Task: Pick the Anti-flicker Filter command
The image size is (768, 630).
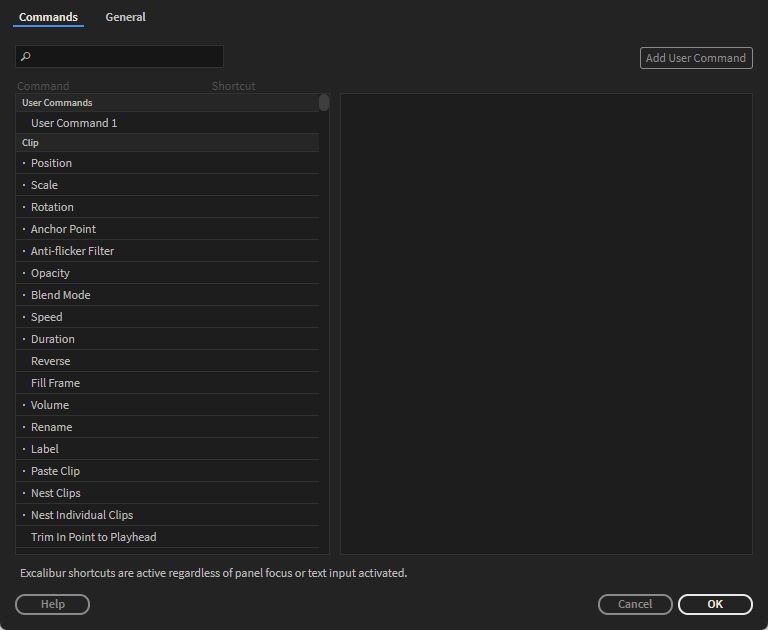Action: pyautogui.click(x=72, y=251)
